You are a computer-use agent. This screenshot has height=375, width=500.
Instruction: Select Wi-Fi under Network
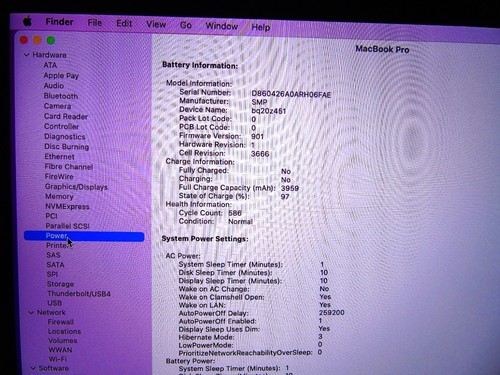pos(58,359)
